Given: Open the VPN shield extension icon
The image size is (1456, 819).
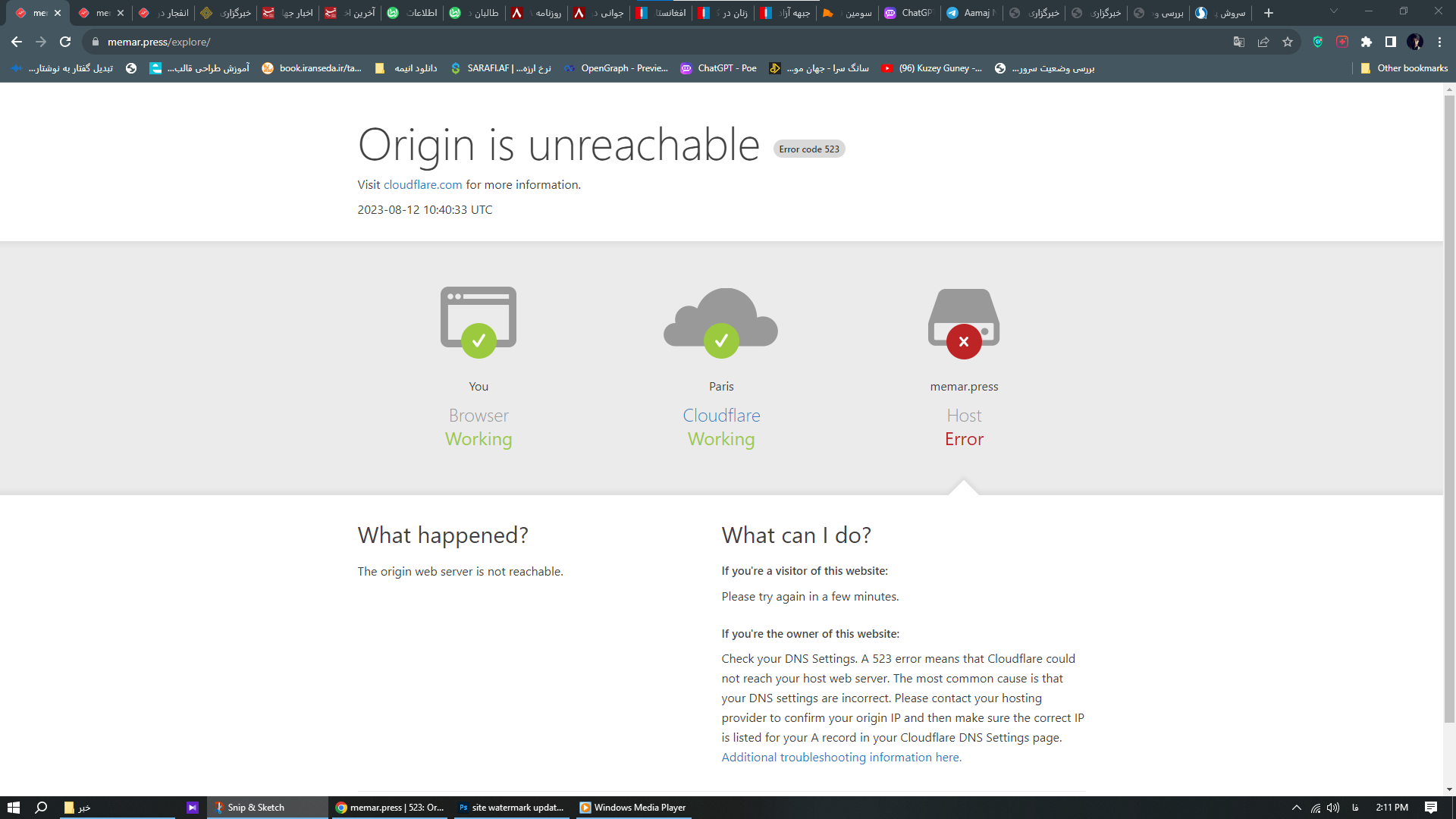Looking at the screenshot, I should [x=1318, y=42].
